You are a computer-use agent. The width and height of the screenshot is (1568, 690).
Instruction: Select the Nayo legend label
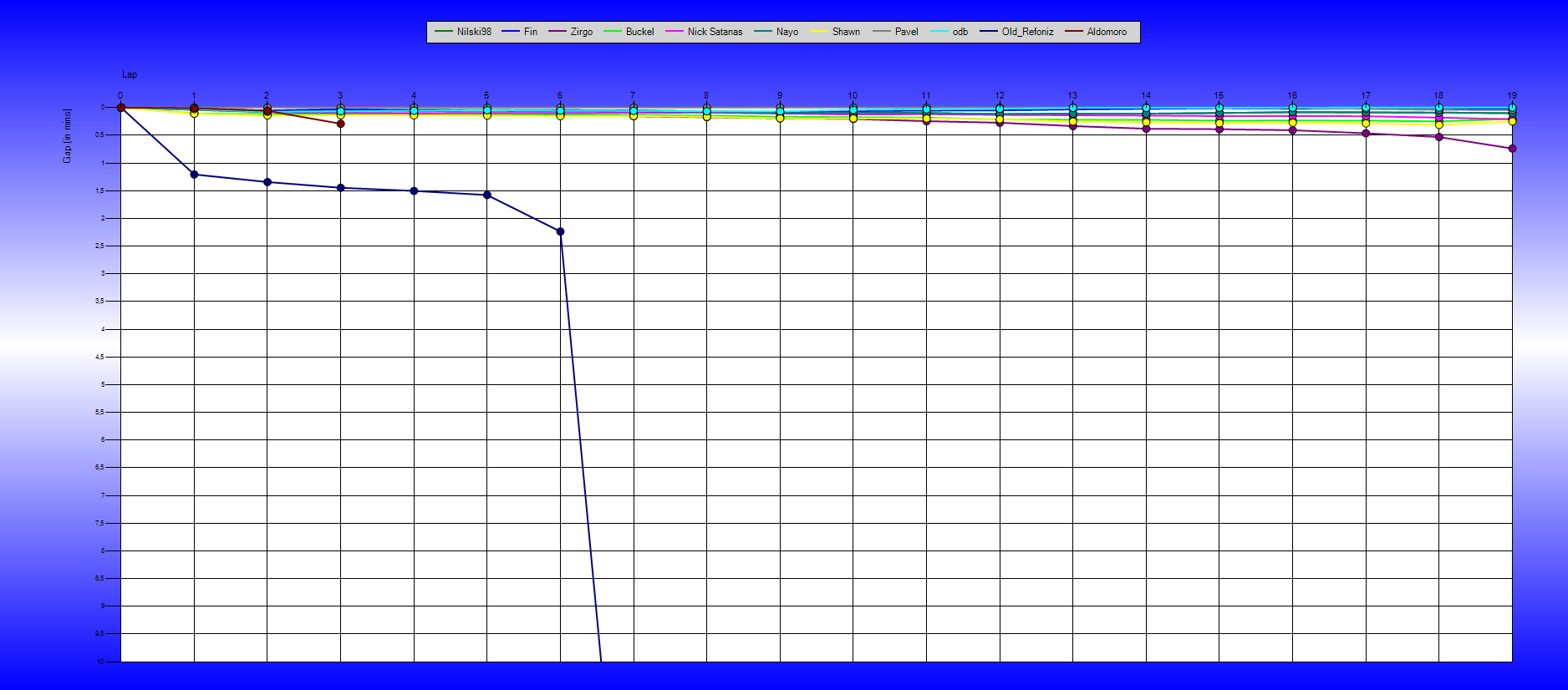pyautogui.click(x=787, y=32)
